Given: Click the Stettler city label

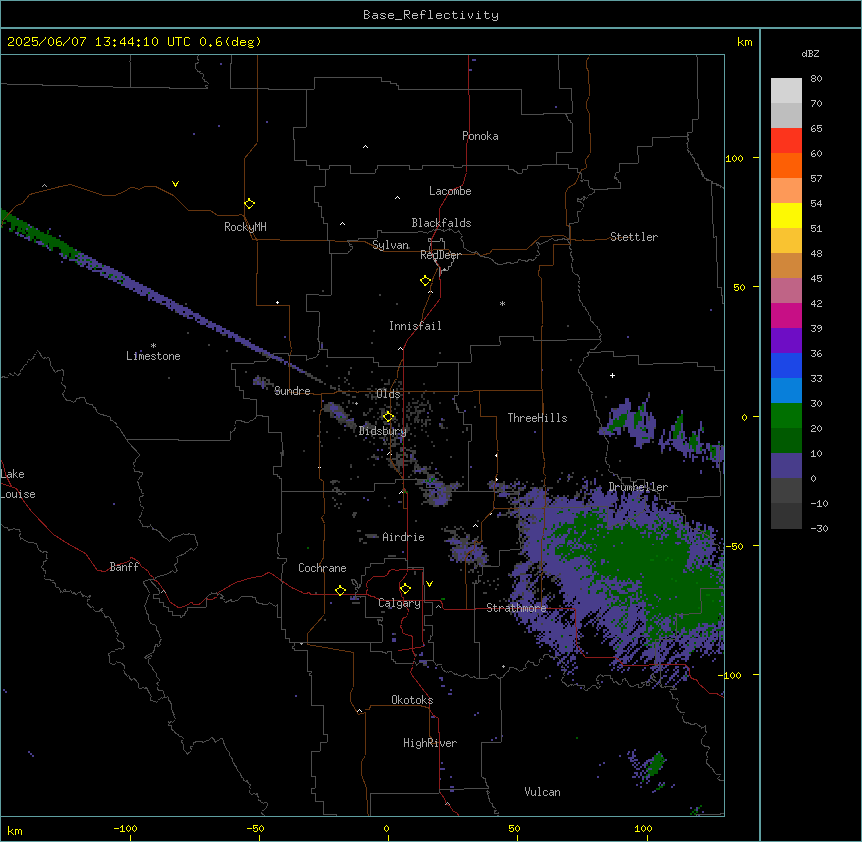Looking at the screenshot, I should (x=633, y=237).
